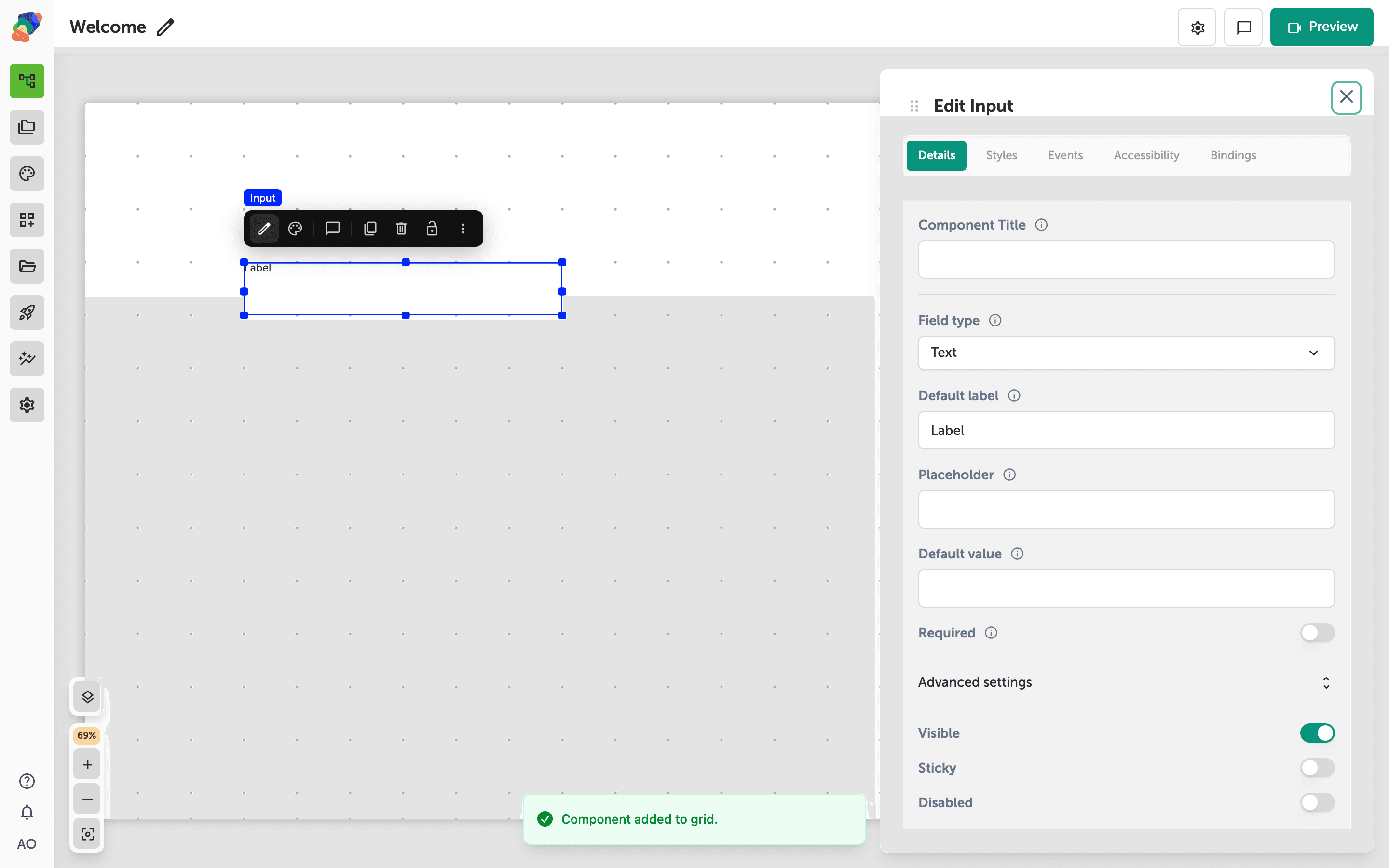Switch to the Events tab
Viewport: 1389px width, 868px height.
pos(1065,156)
